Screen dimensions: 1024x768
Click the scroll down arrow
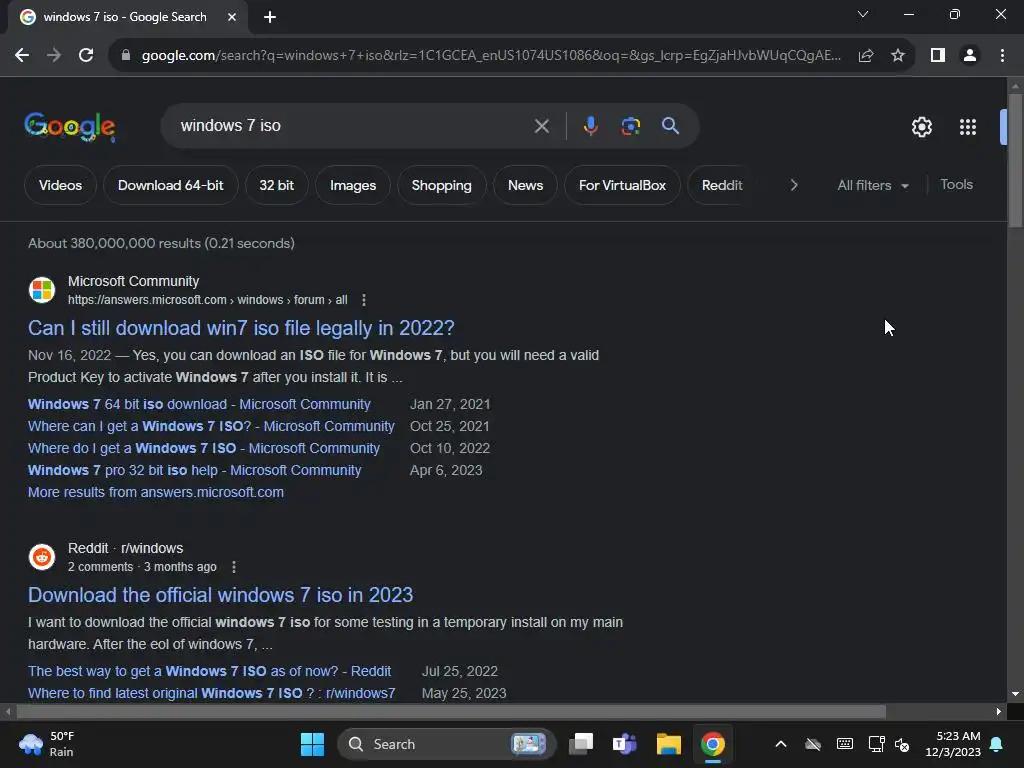[1014, 694]
